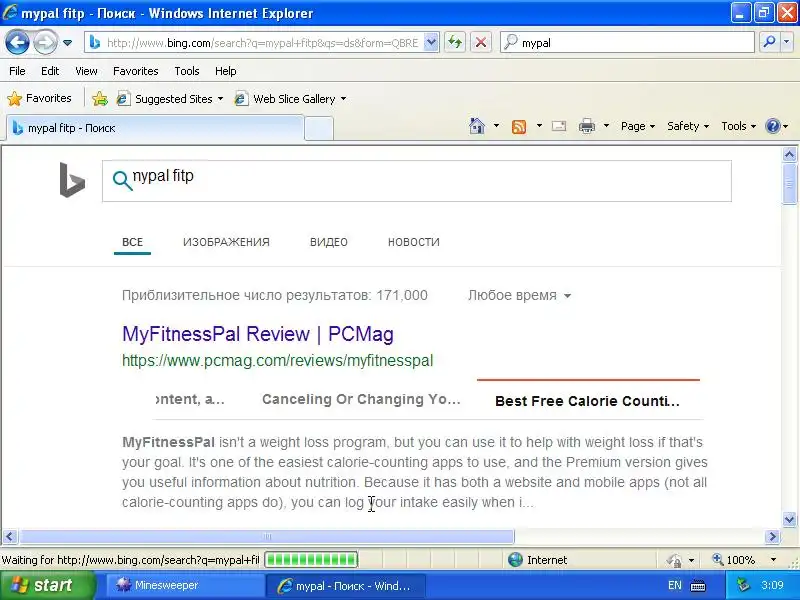
Task: Click the system tray network icon
Action: 743,585
